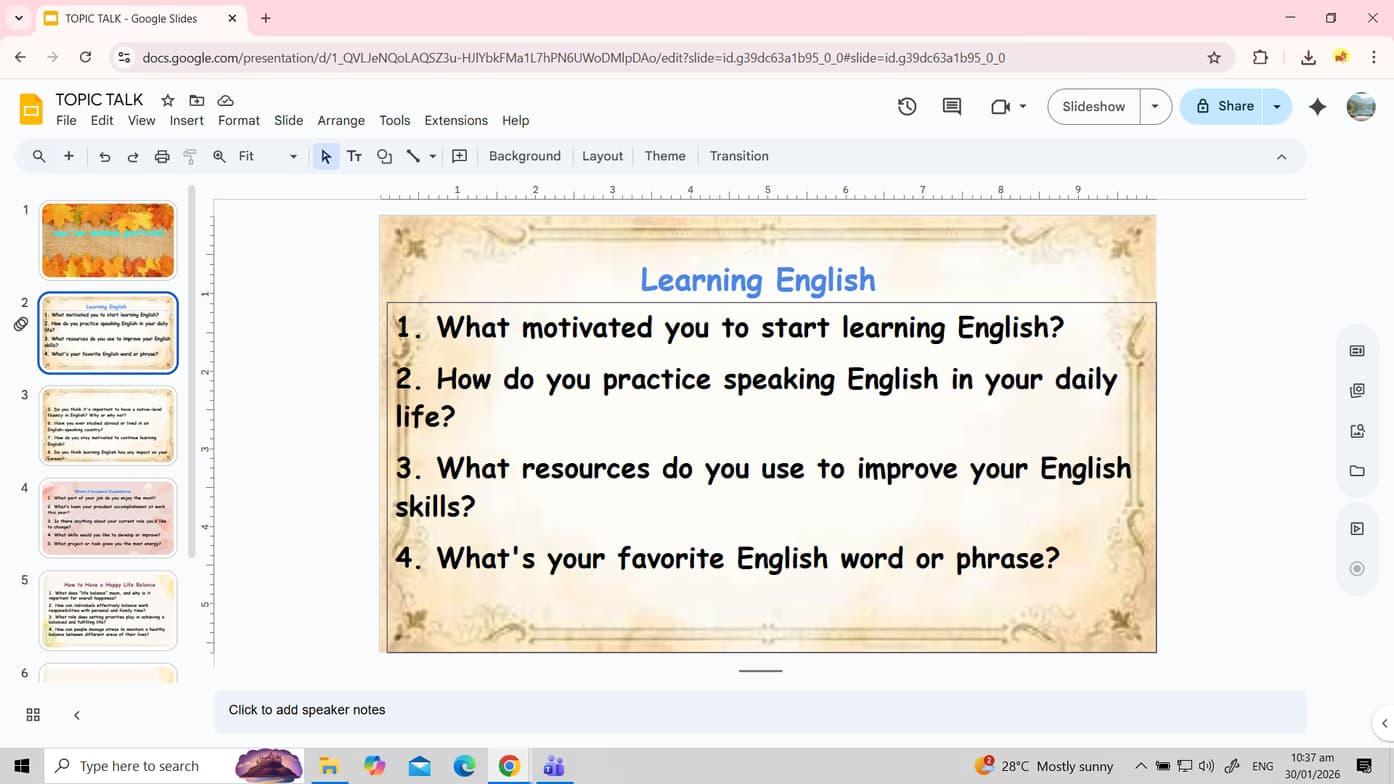Open the Line tool dropdown arrow
The image size is (1394, 784).
pos(431,156)
